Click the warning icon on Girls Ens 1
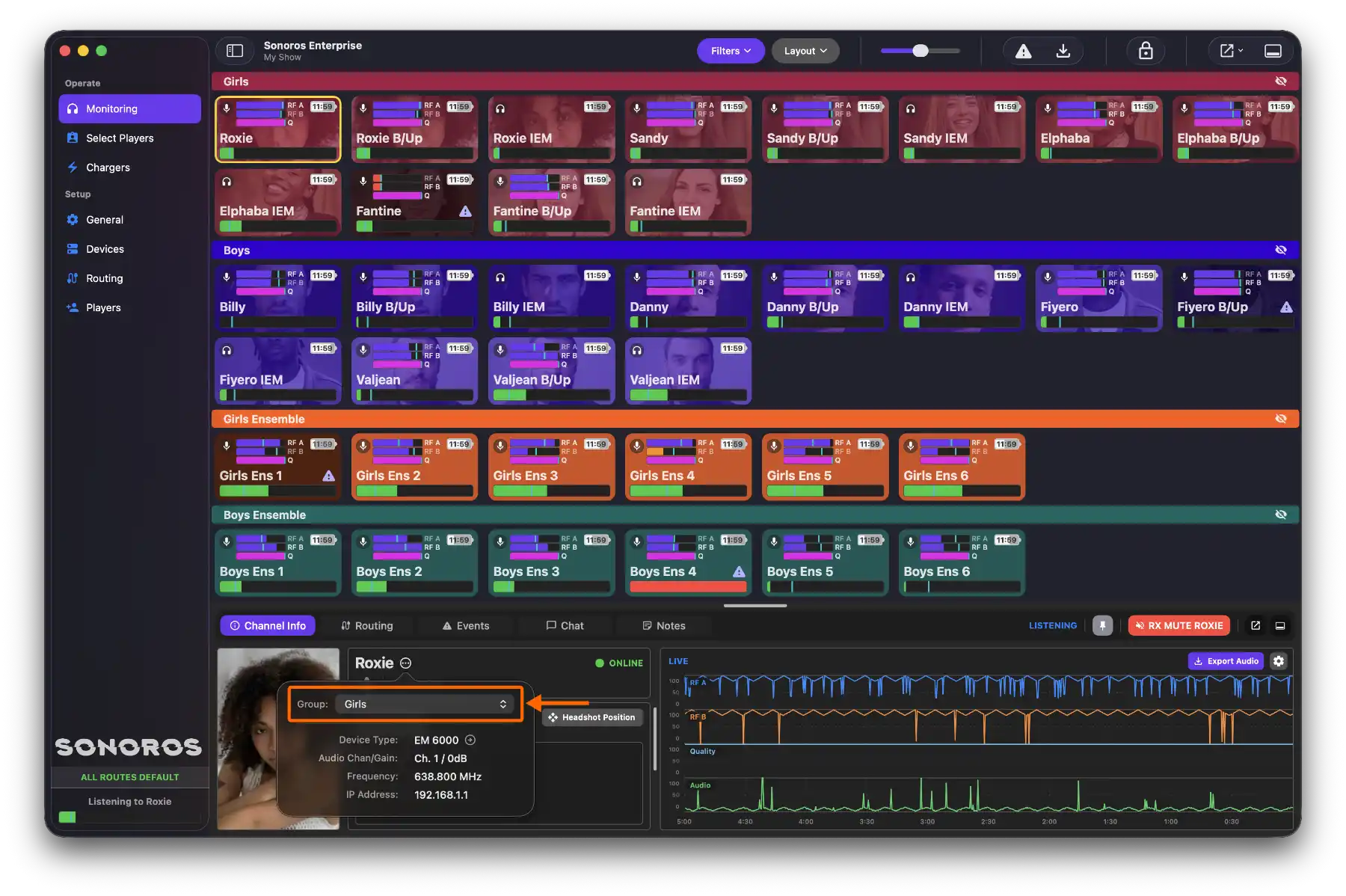 (x=328, y=476)
